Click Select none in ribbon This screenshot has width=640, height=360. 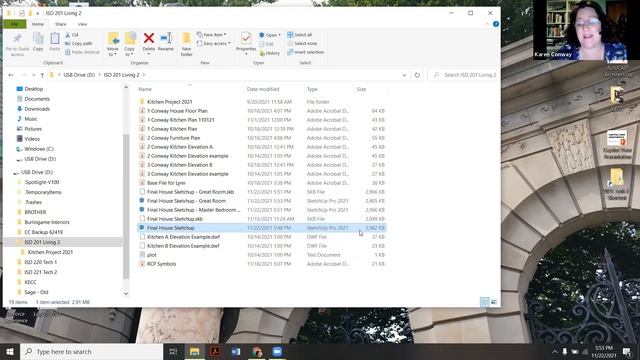[302, 43]
